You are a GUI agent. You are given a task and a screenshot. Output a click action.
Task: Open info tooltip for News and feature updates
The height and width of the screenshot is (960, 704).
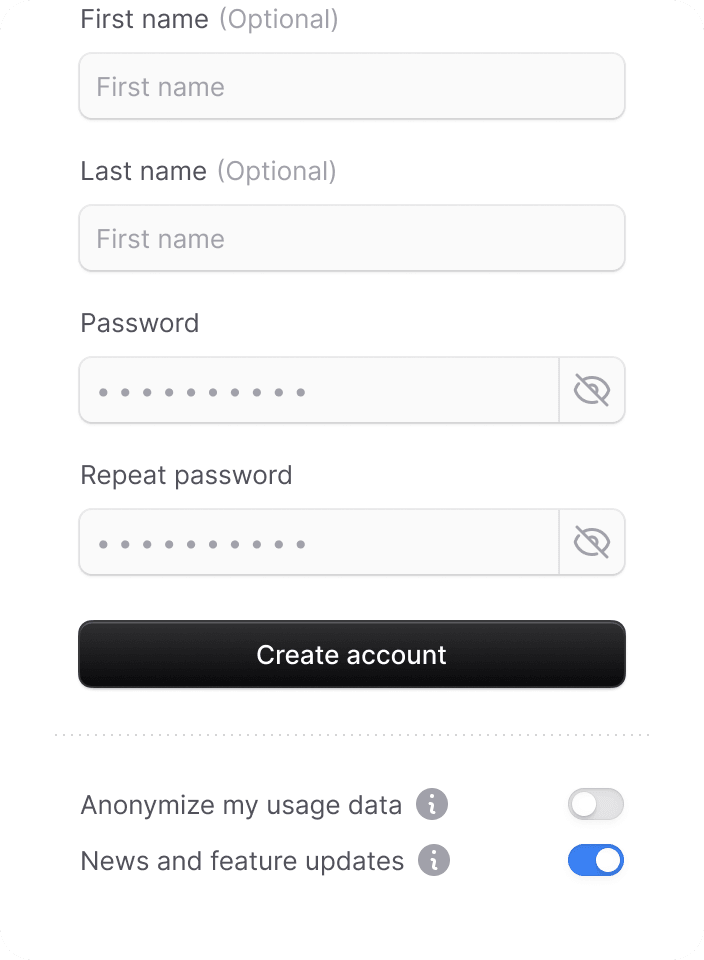pyautogui.click(x=434, y=860)
